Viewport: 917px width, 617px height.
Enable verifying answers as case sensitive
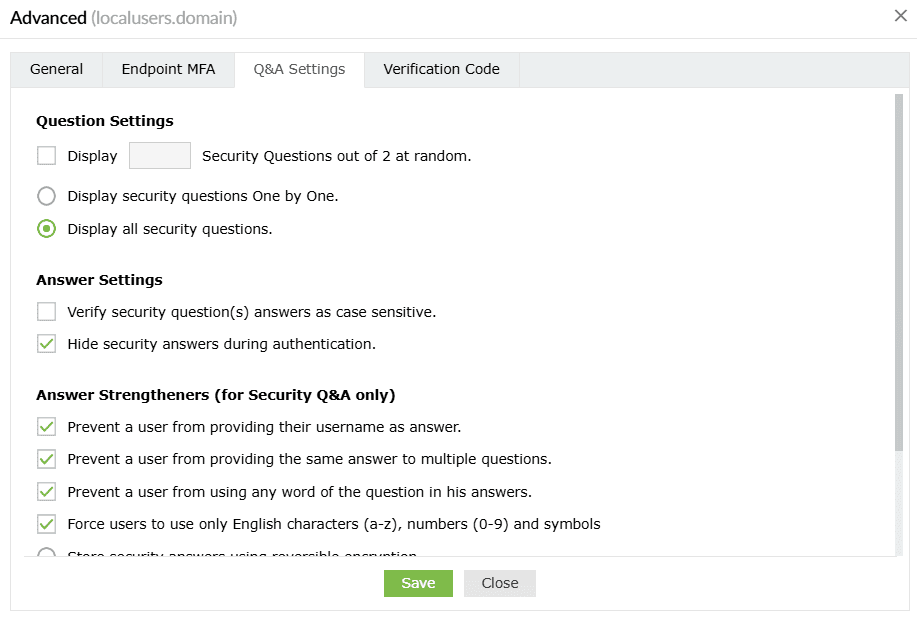[46, 311]
